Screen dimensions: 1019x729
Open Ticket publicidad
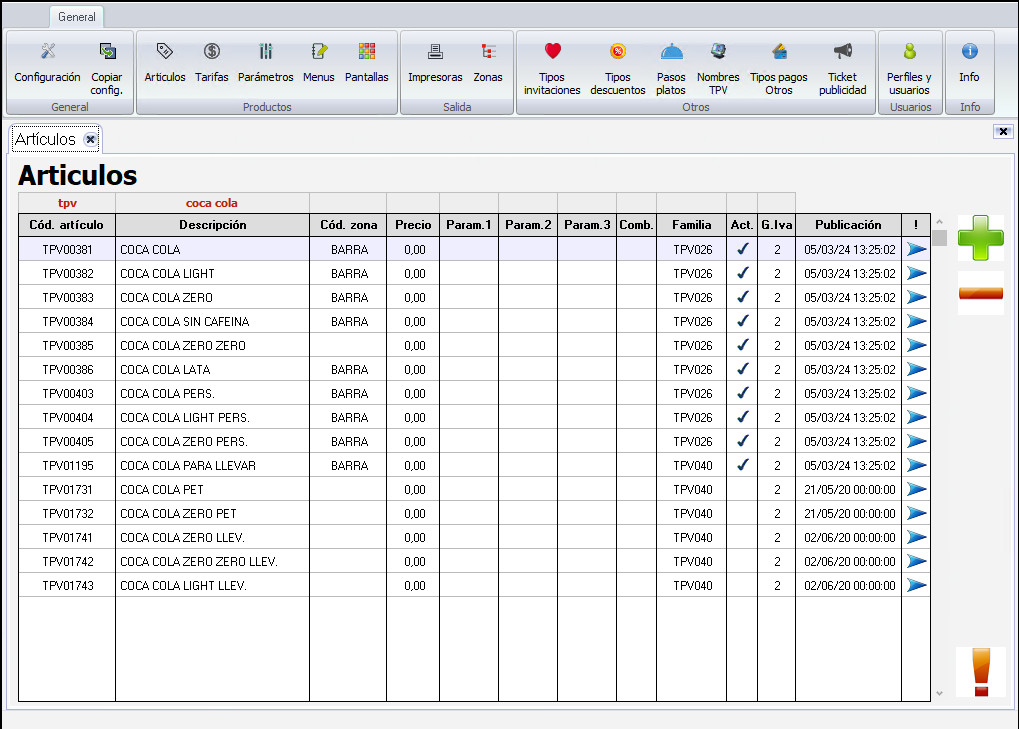pos(842,68)
